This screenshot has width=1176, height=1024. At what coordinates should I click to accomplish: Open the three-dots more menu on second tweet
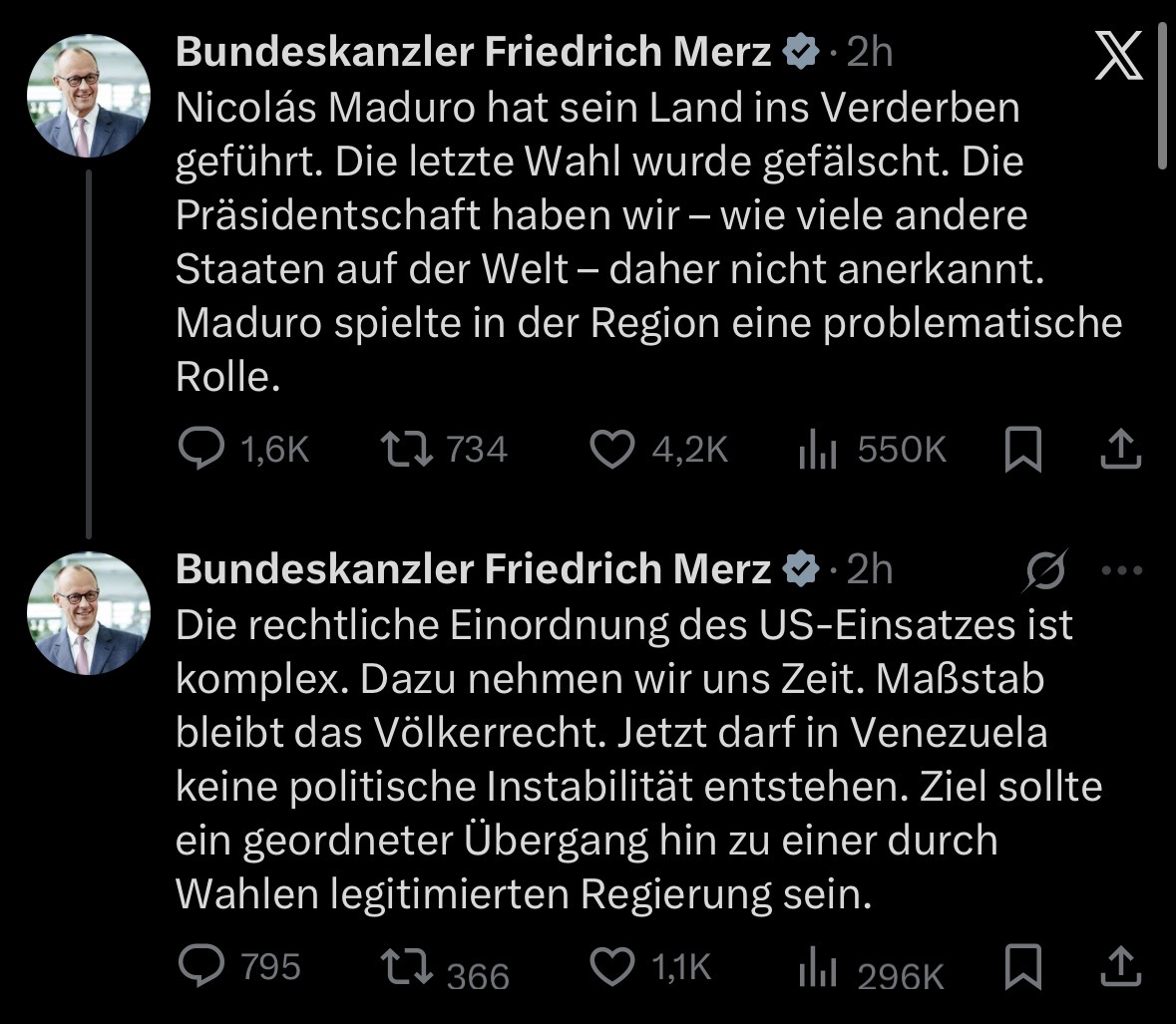(x=1121, y=571)
